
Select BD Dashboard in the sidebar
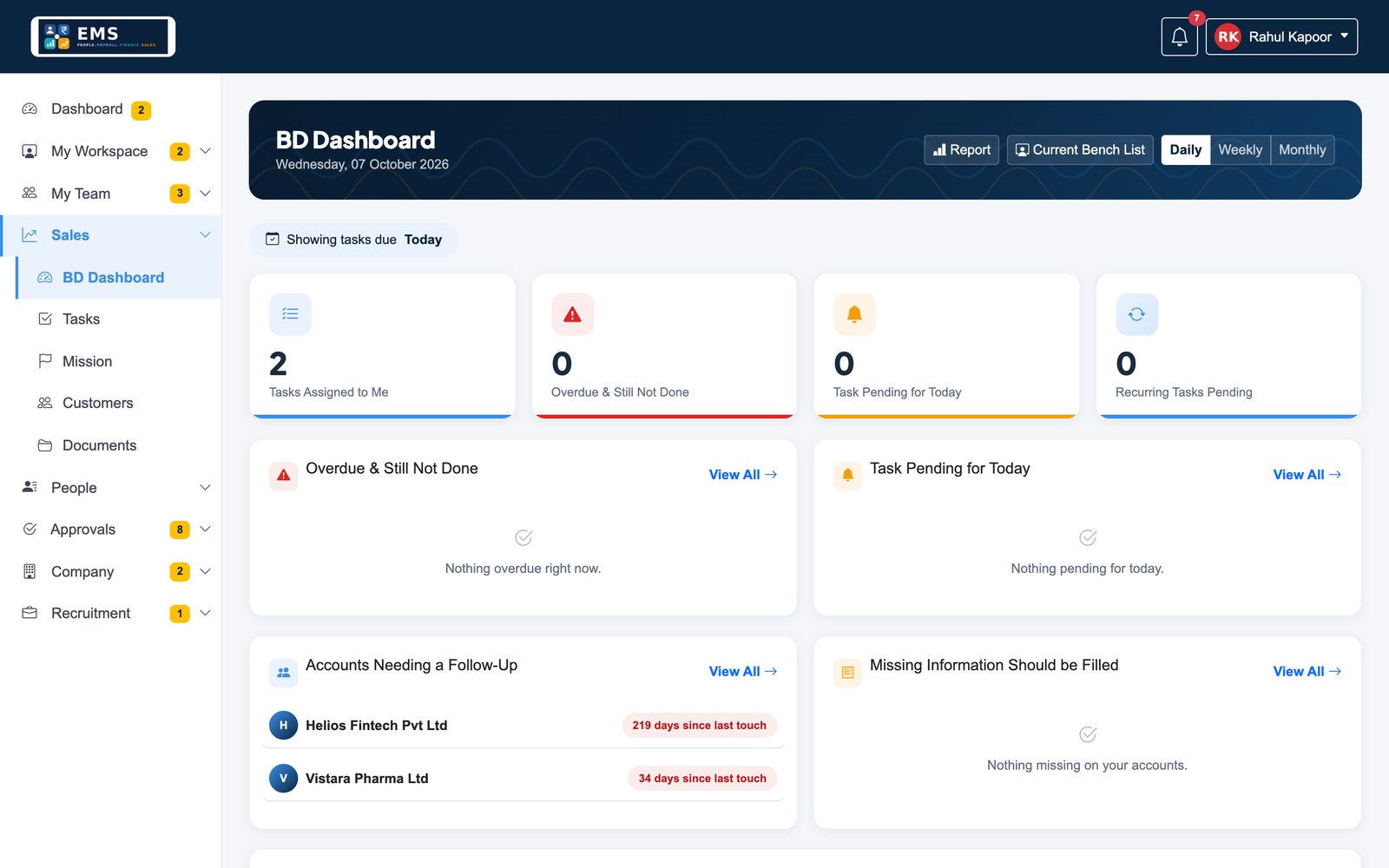[119, 278]
